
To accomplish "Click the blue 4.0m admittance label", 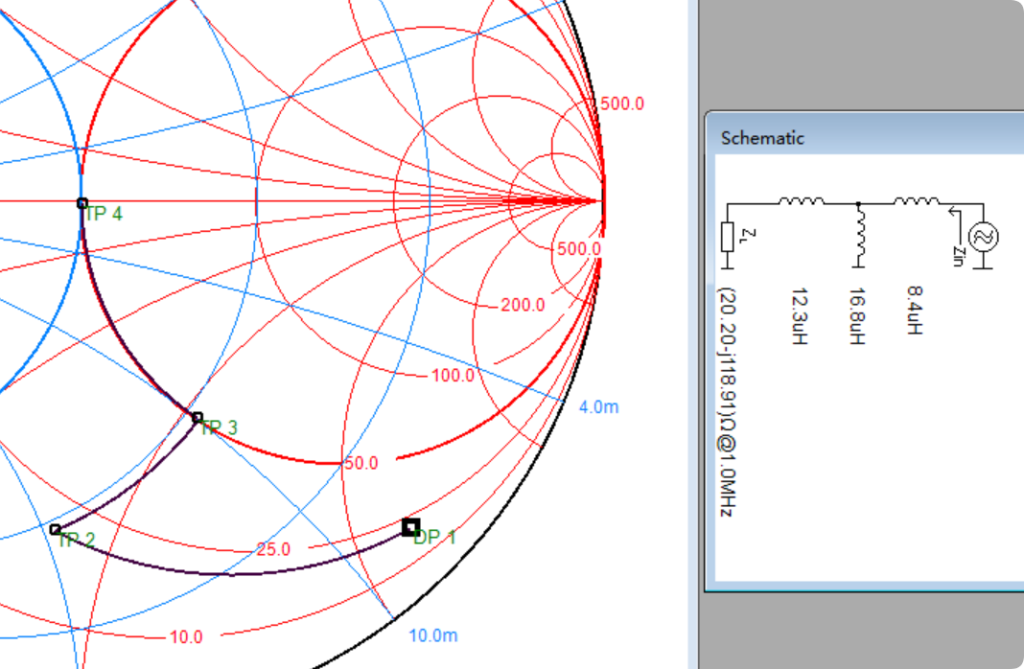I will click(599, 407).
